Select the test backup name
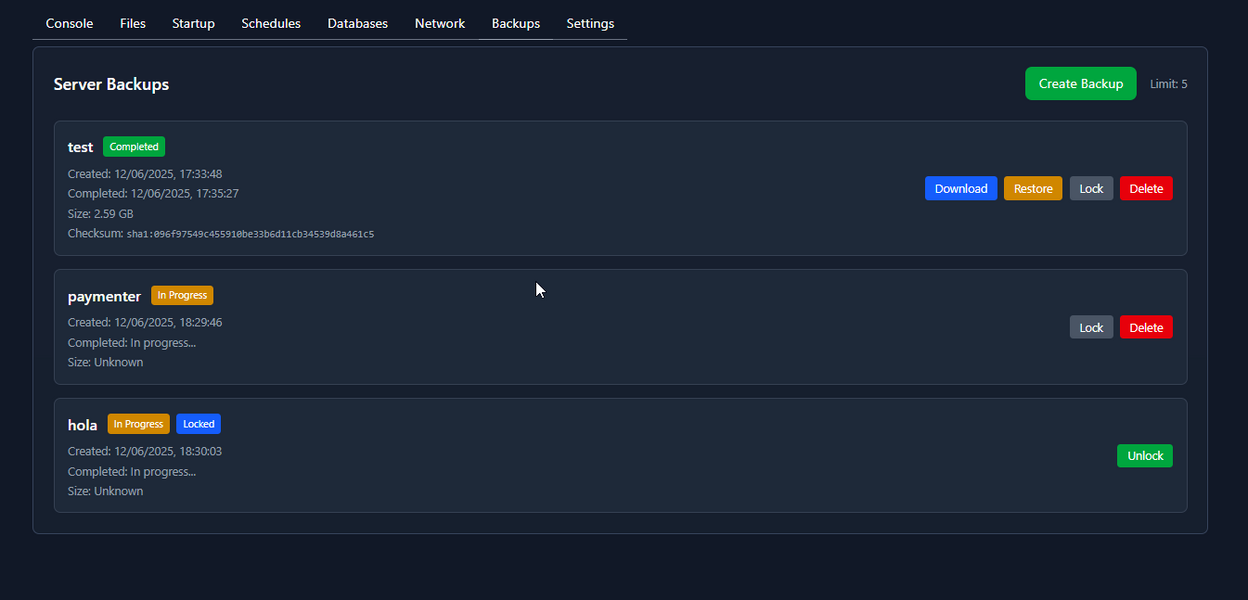 pyautogui.click(x=80, y=147)
